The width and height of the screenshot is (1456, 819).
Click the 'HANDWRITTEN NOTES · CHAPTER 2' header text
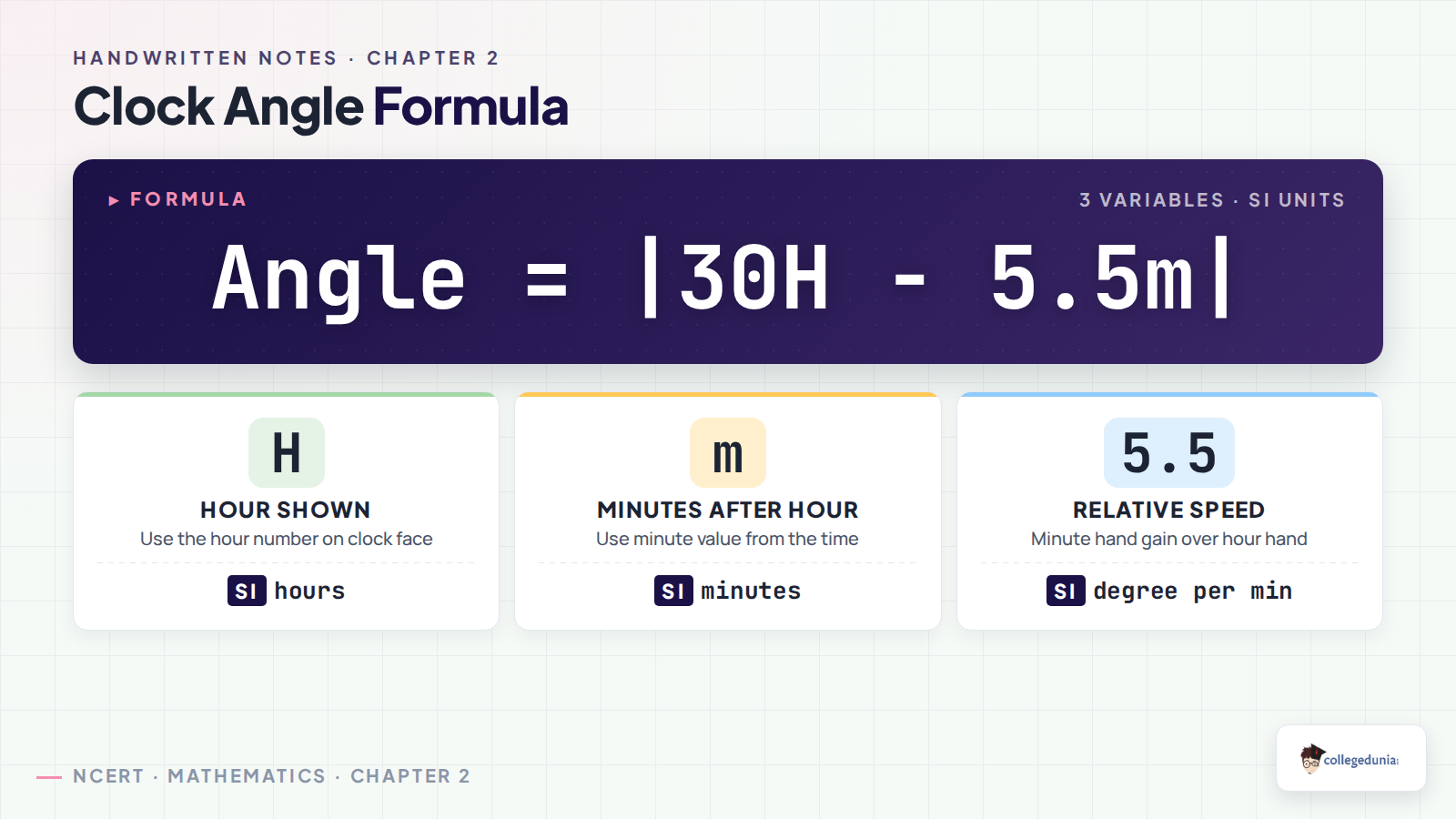286,58
